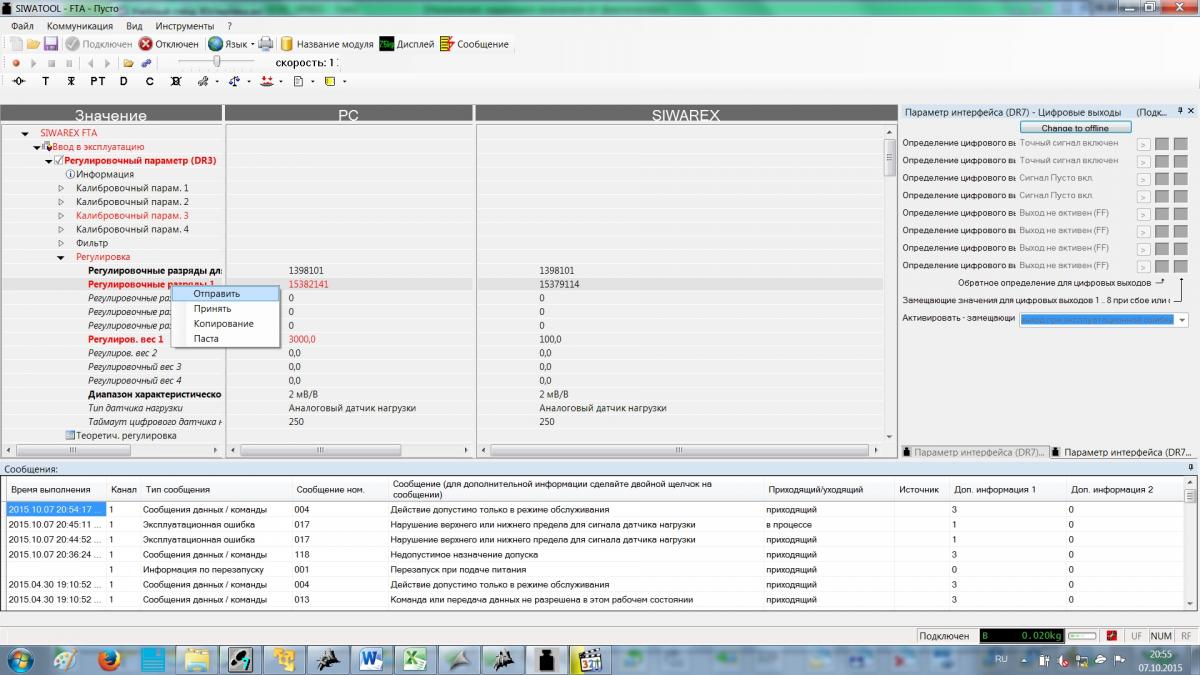This screenshot has width=1200, height=675.
Task: Click the speed slider handle
Action: click(x=217, y=63)
